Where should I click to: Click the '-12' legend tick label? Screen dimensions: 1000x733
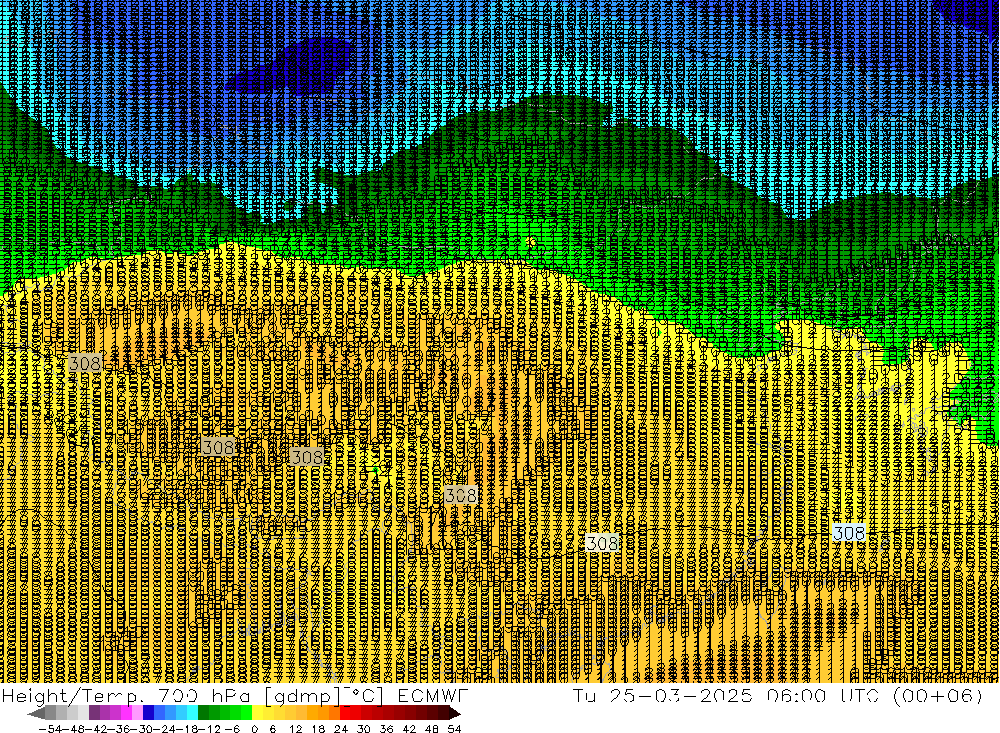click(x=209, y=729)
